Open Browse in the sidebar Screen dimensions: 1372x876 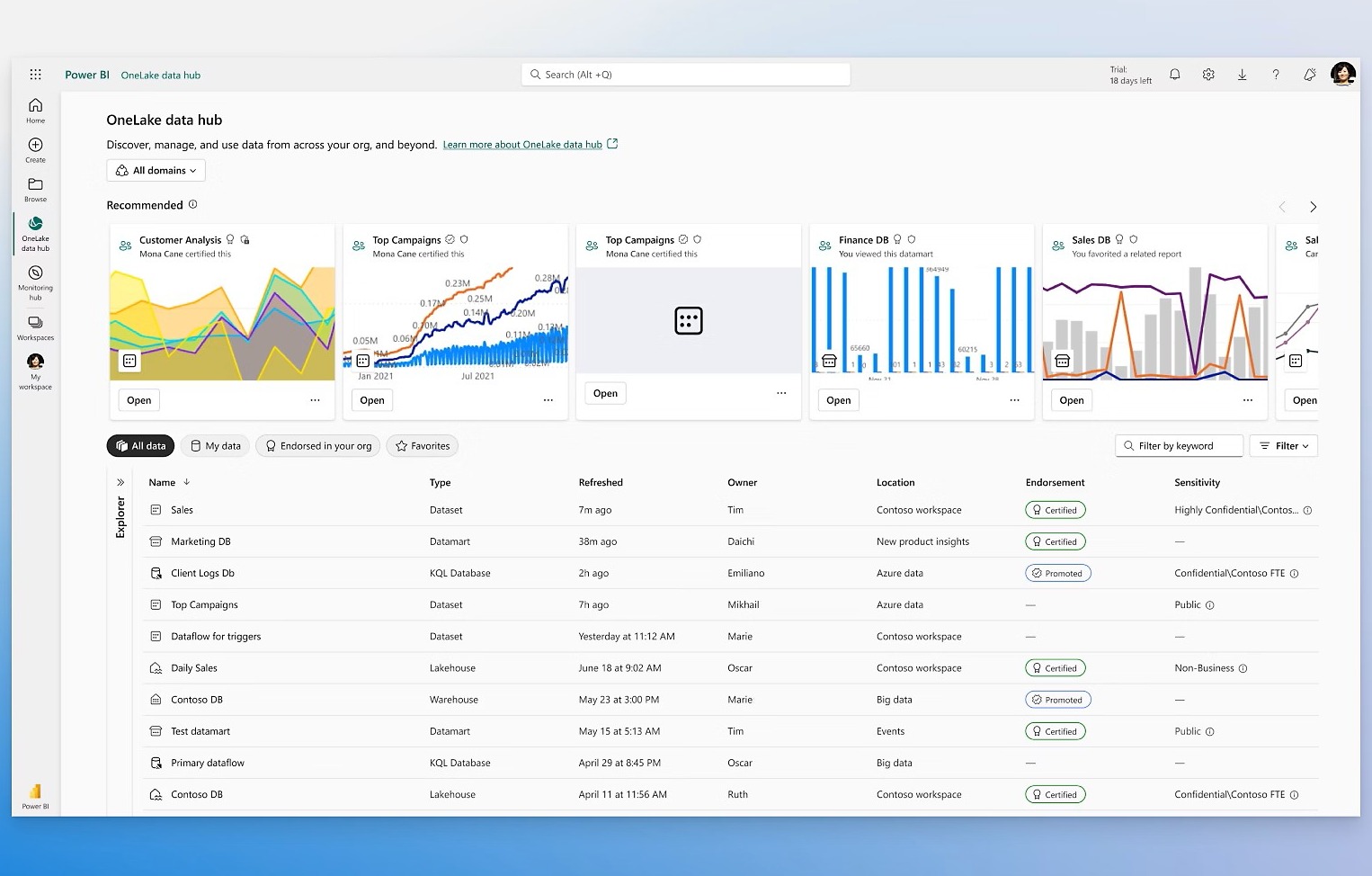(35, 190)
